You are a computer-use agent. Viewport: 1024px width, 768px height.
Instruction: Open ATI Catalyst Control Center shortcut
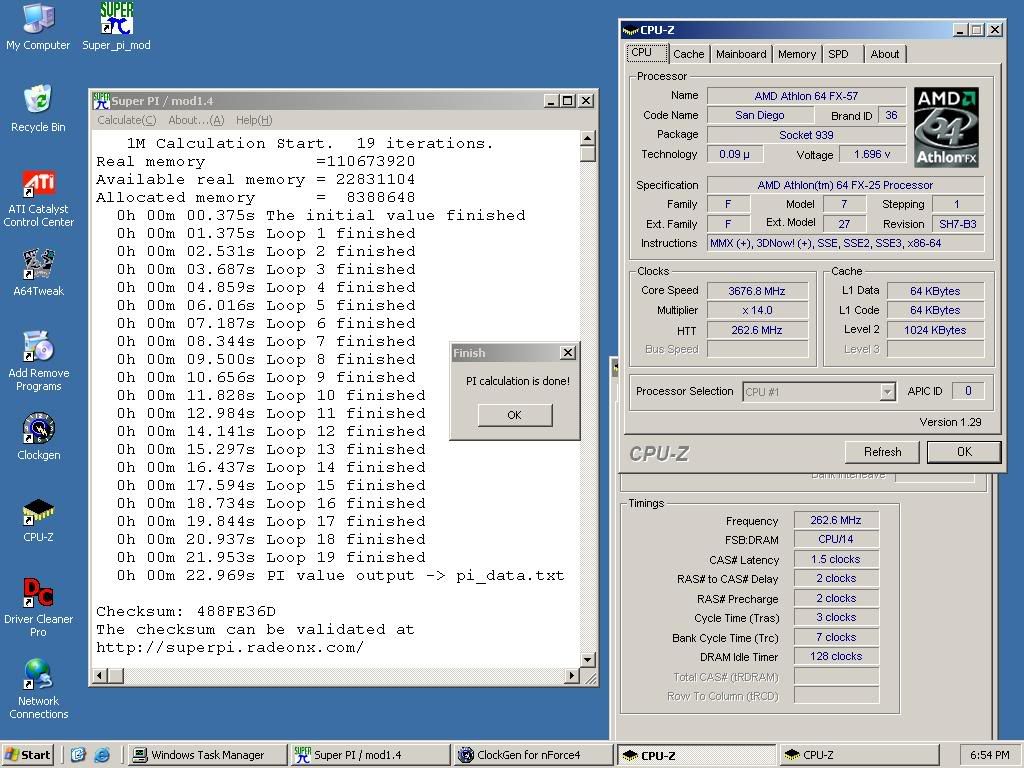(x=39, y=199)
